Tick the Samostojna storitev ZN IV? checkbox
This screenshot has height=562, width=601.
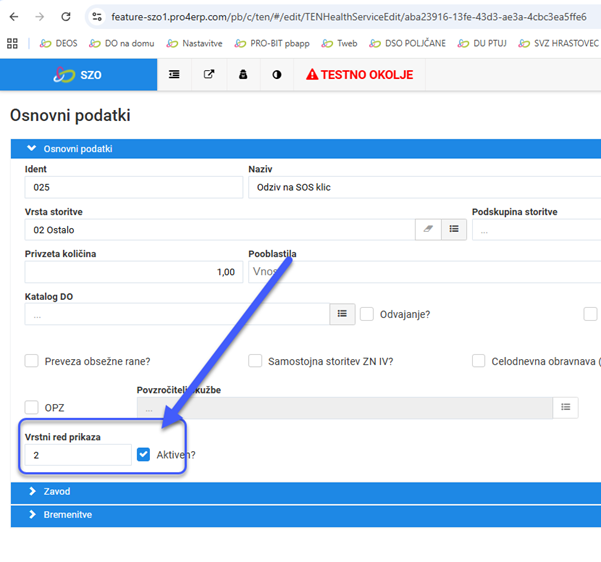[255, 361]
